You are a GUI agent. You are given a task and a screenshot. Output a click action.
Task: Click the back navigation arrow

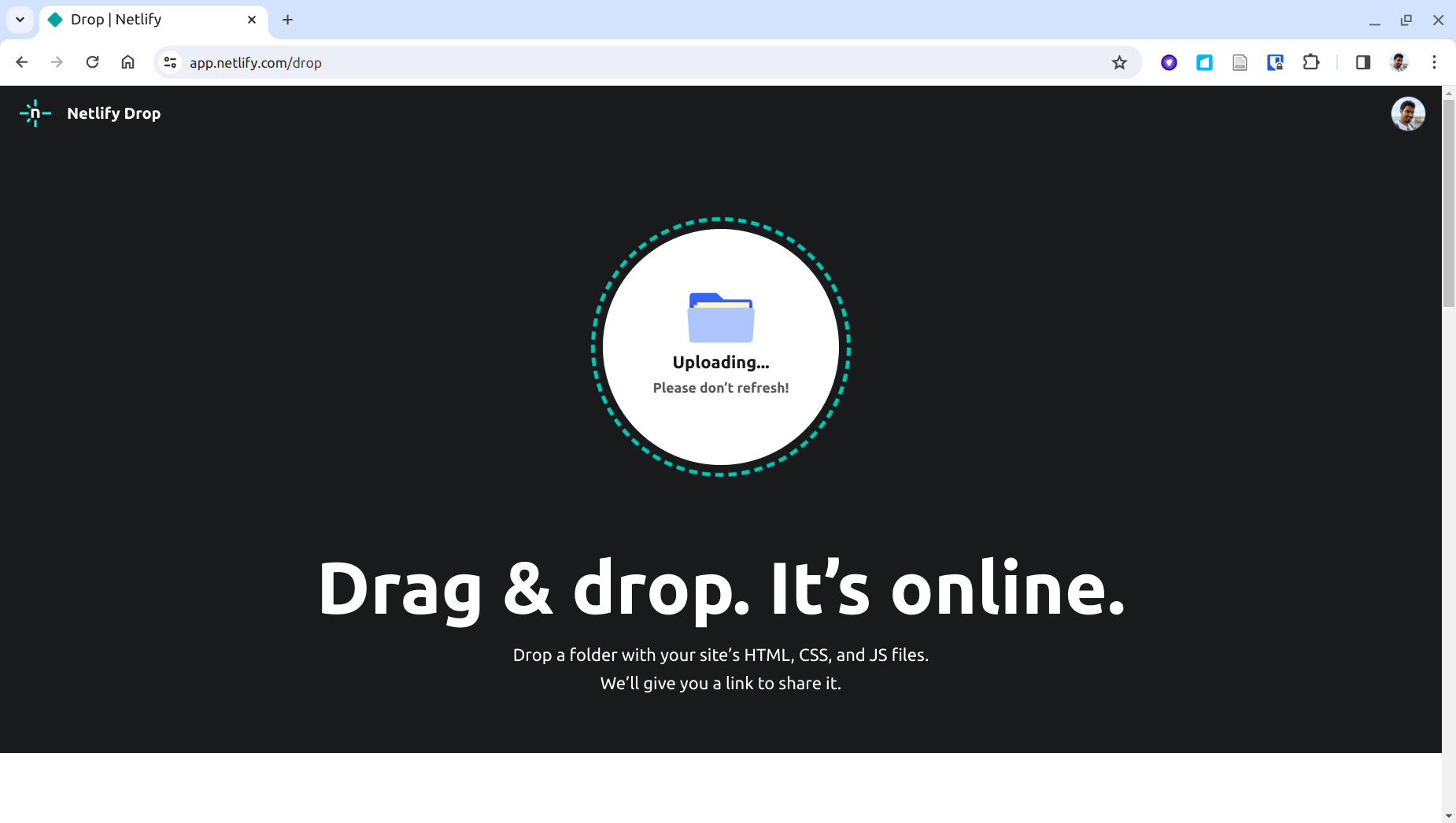(22, 62)
